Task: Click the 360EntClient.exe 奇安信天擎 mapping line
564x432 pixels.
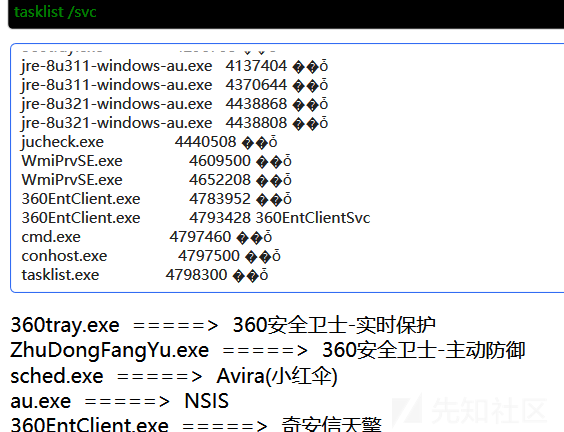Action: 196,424
